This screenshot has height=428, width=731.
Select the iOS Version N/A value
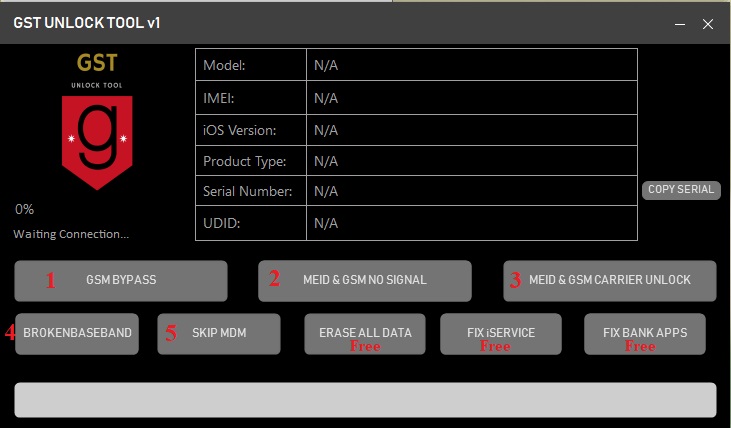[472, 130]
